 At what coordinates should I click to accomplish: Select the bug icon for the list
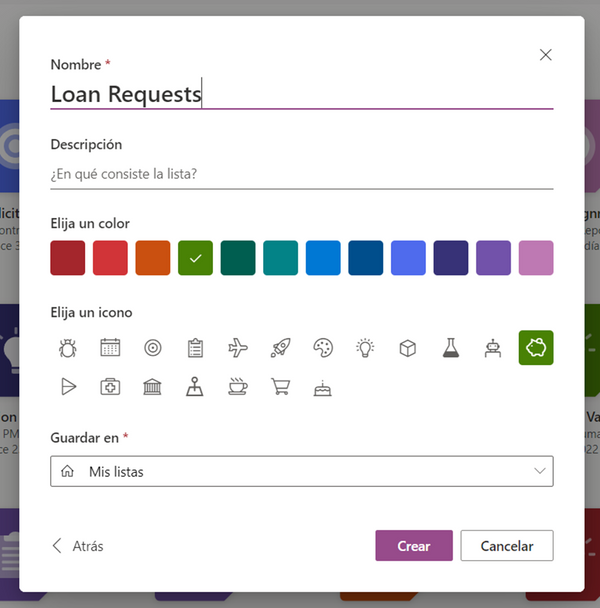point(68,348)
